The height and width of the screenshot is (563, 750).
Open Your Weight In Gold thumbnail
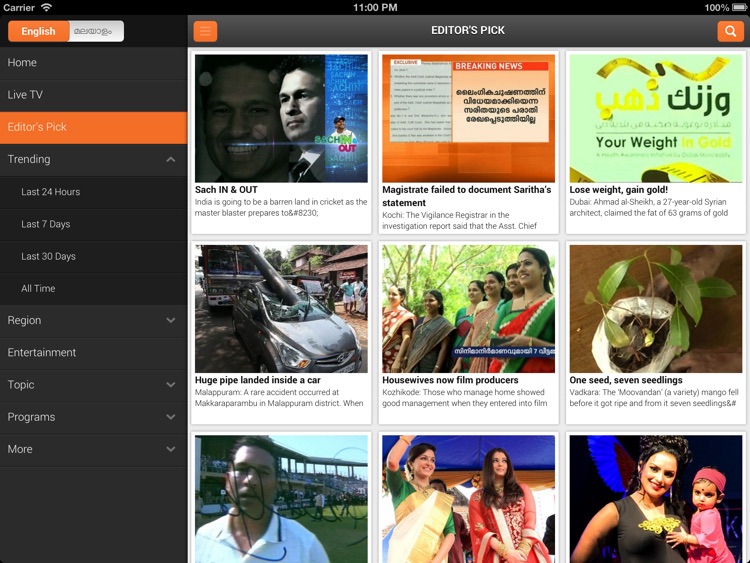click(x=656, y=118)
